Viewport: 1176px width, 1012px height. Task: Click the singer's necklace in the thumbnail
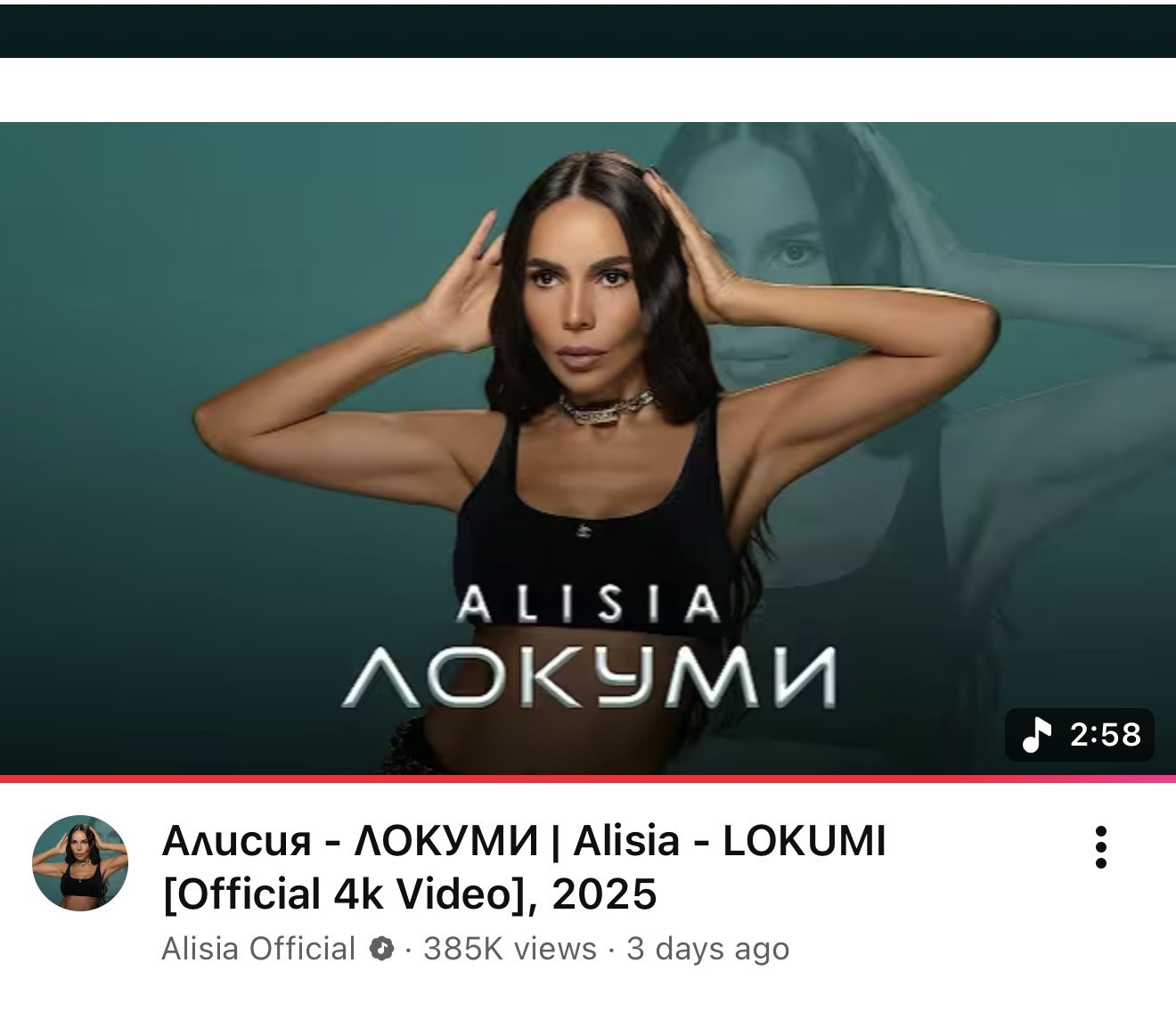607,407
